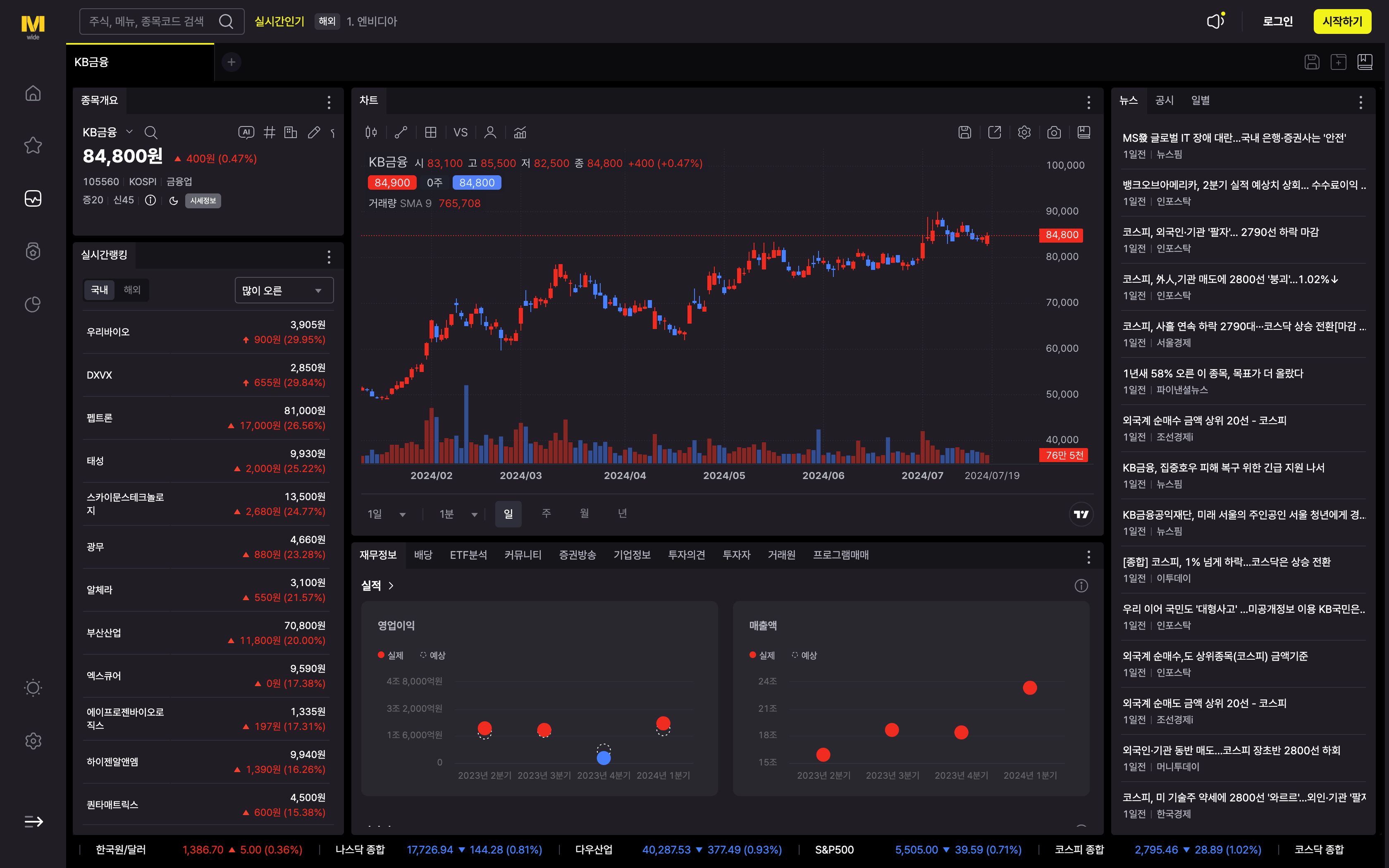Click the pencil edit icon in overview
The image size is (1389, 868).
313,133
